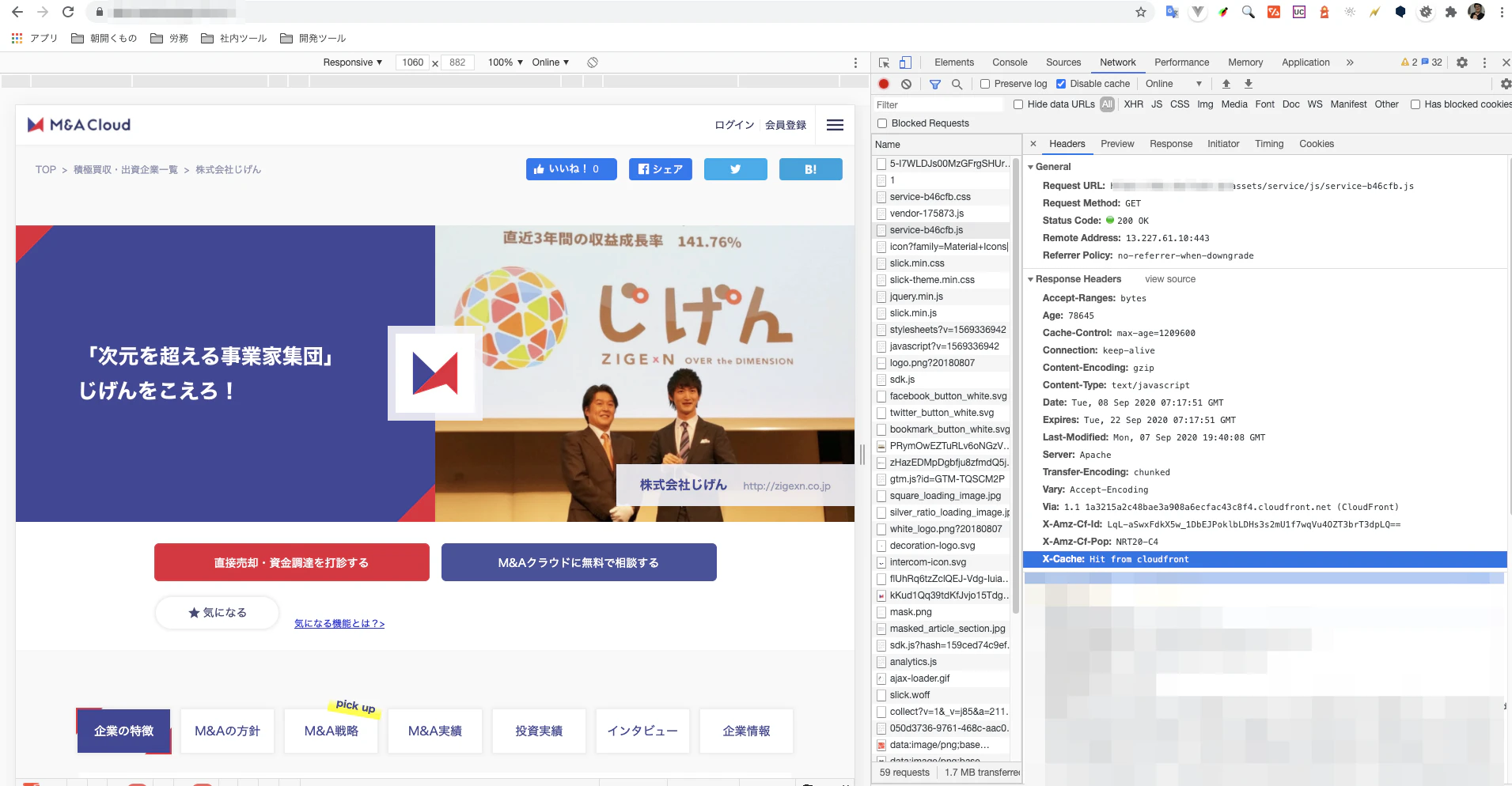
Task: Show more DevTools tabs chevron
Action: (1350, 62)
